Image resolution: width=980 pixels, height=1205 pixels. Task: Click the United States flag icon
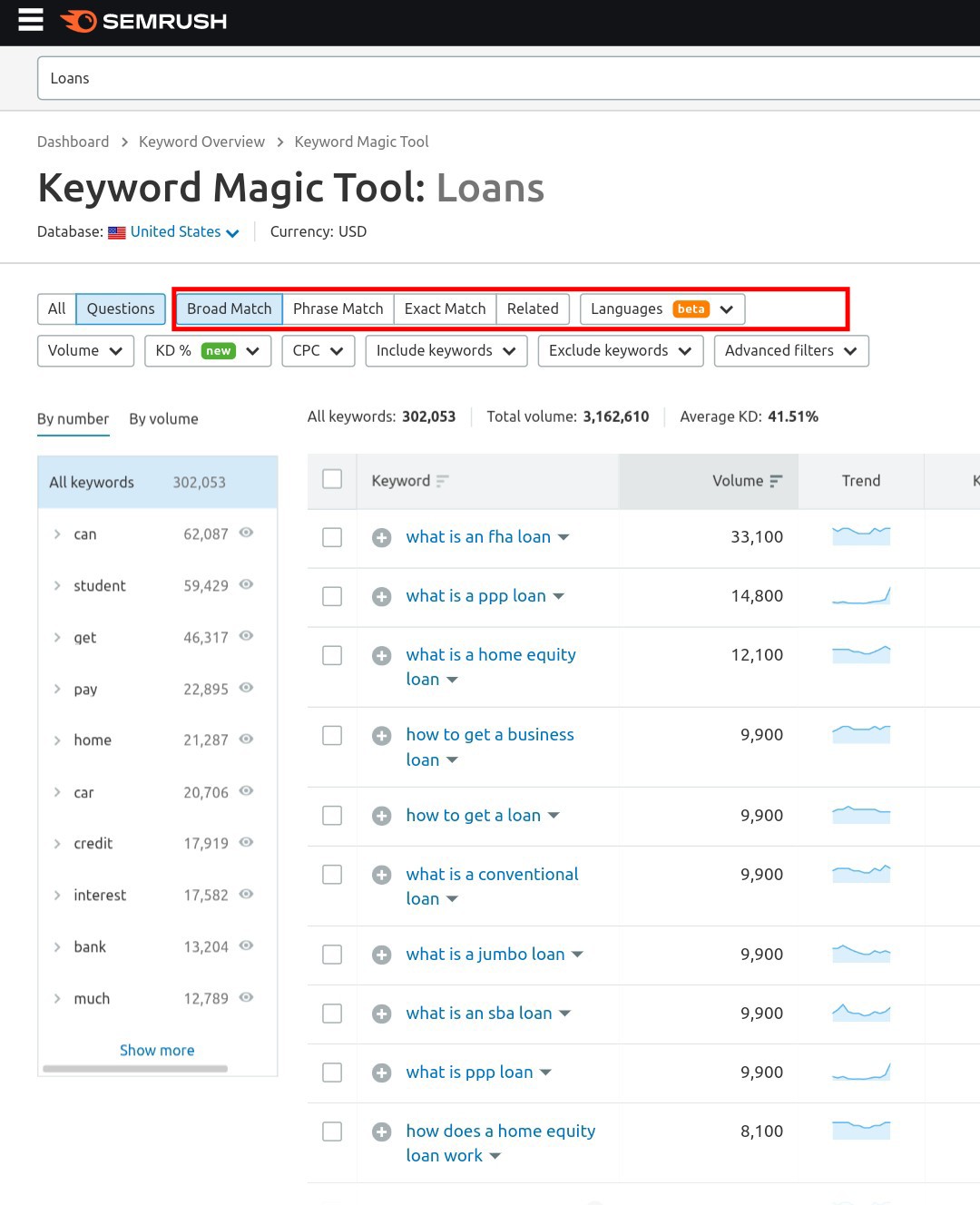[x=117, y=232]
